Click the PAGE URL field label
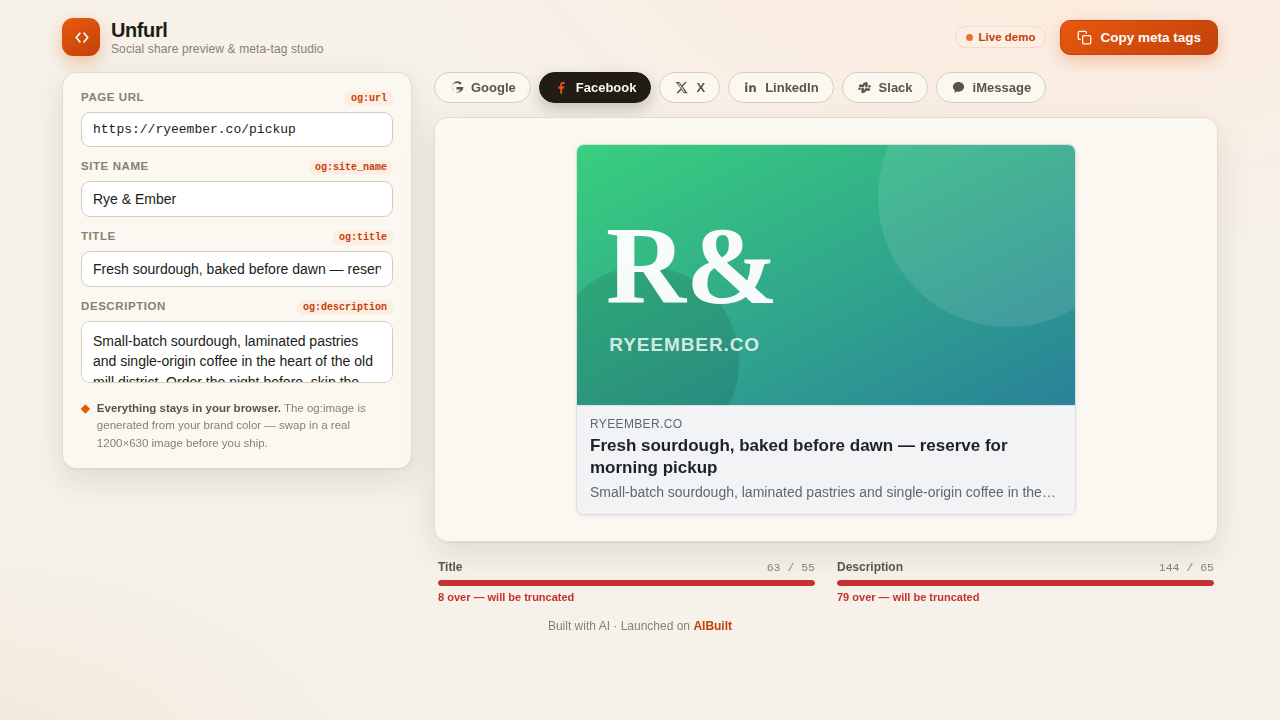Viewport: 1280px width, 720px height. [x=112, y=97]
